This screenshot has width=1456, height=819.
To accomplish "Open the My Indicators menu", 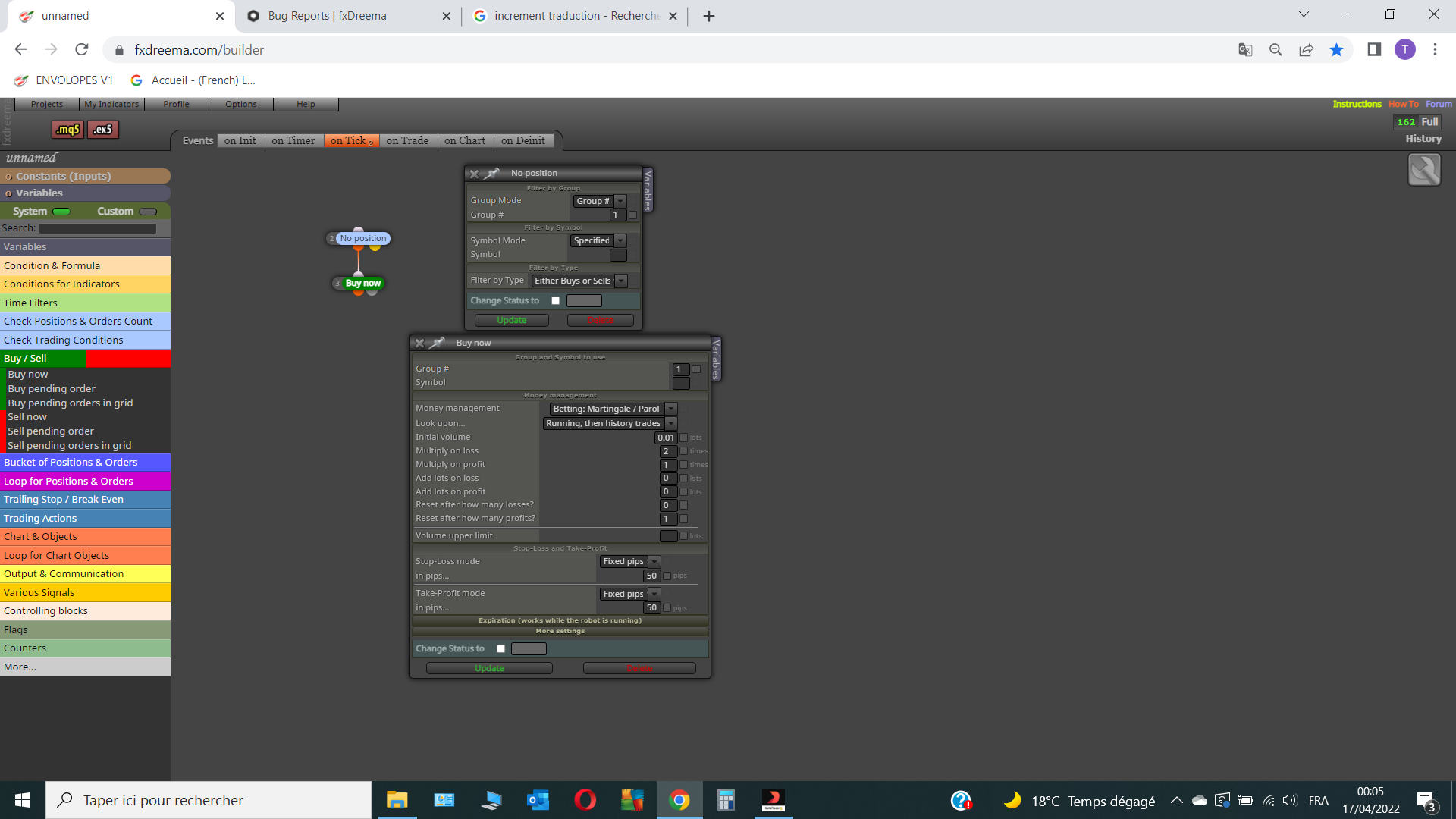I will (x=111, y=104).
